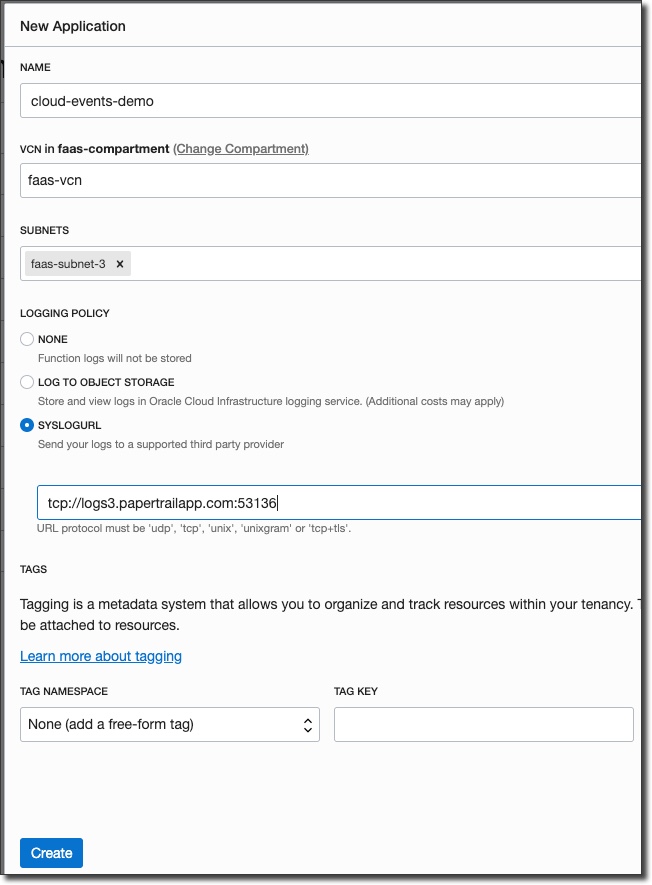Select the SYSLOGURL radio button
The height and width of the screenshot is (885, 652).
(x=27, y=425)
